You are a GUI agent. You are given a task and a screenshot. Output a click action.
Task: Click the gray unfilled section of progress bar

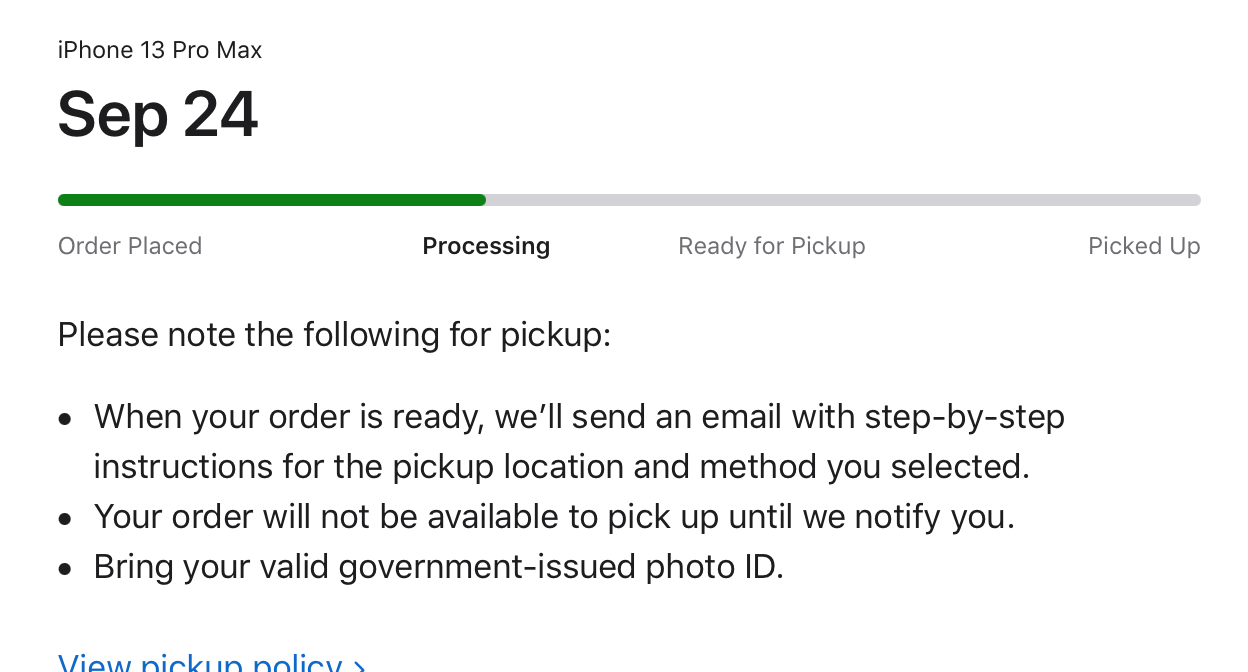(x=842, y=200)
